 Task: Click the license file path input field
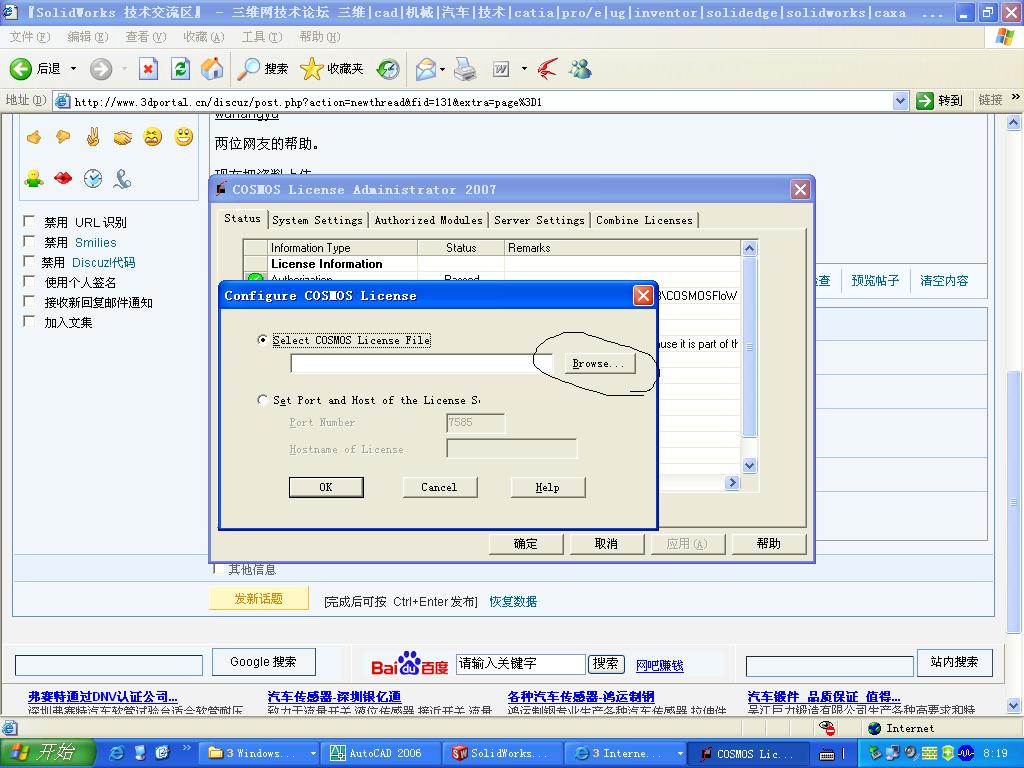tap(421, 364)
